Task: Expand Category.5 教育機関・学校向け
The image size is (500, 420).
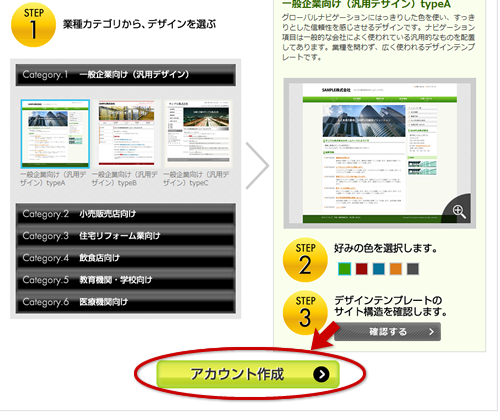Action: (126, 280)
